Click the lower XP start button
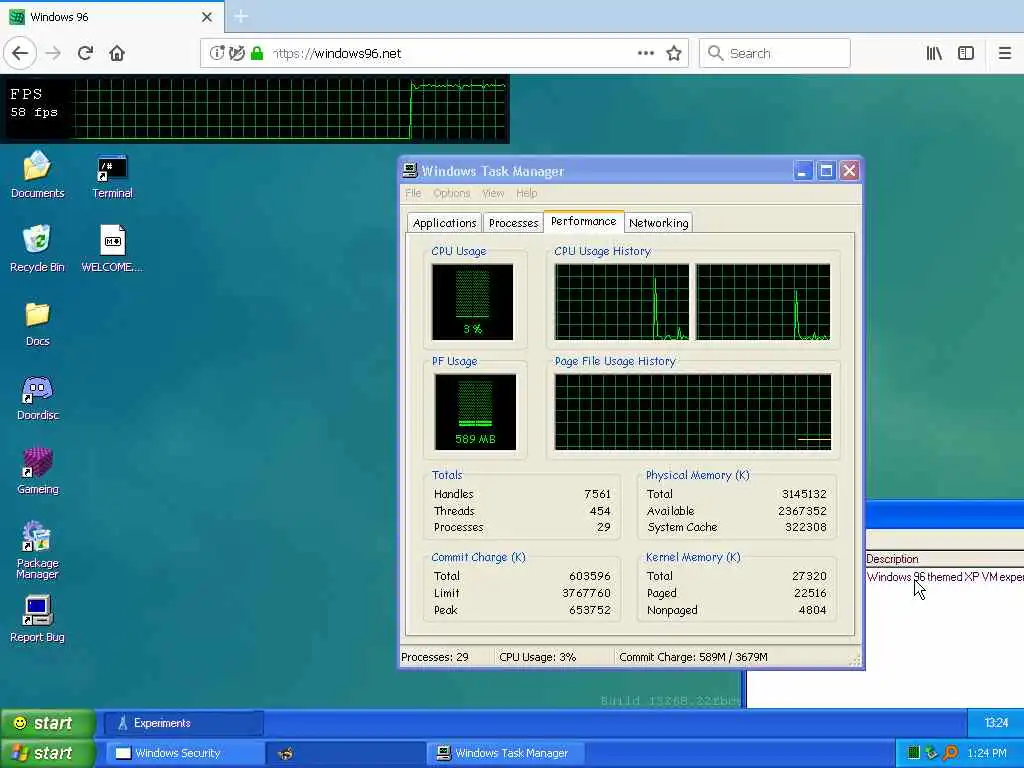This screenshot has height=768, width=1024. point(47,753)
